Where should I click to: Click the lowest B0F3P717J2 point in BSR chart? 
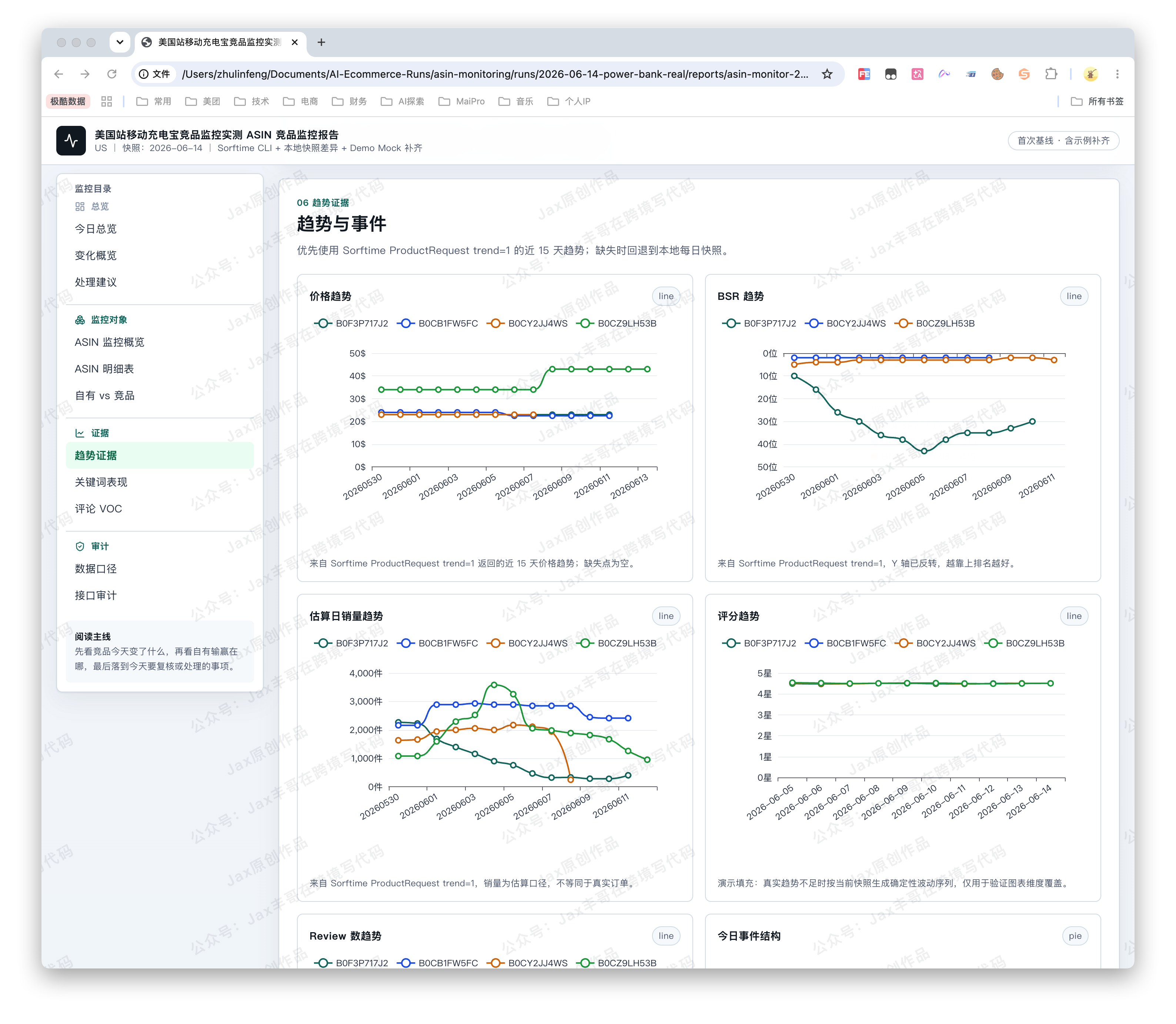click(x=924, y=451)
